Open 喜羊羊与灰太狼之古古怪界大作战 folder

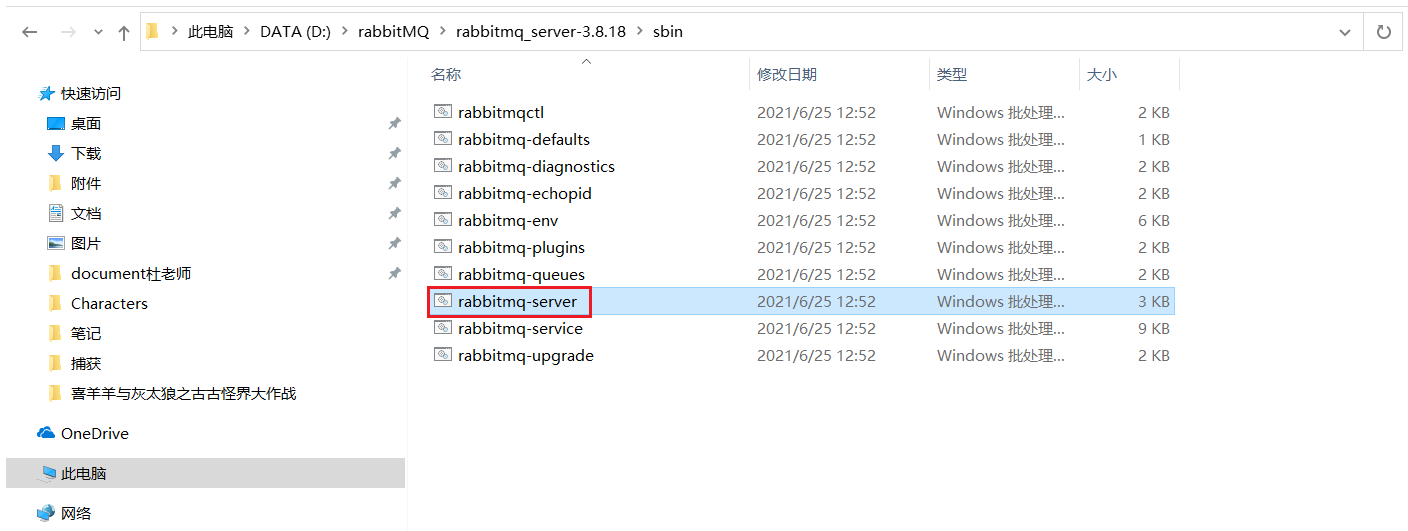point(183,393)
